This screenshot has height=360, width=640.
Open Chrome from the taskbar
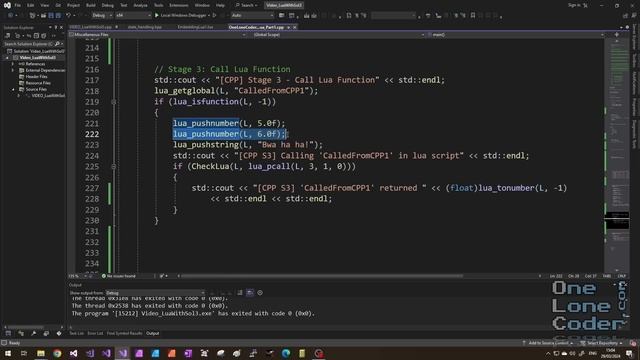pos(57,353)
